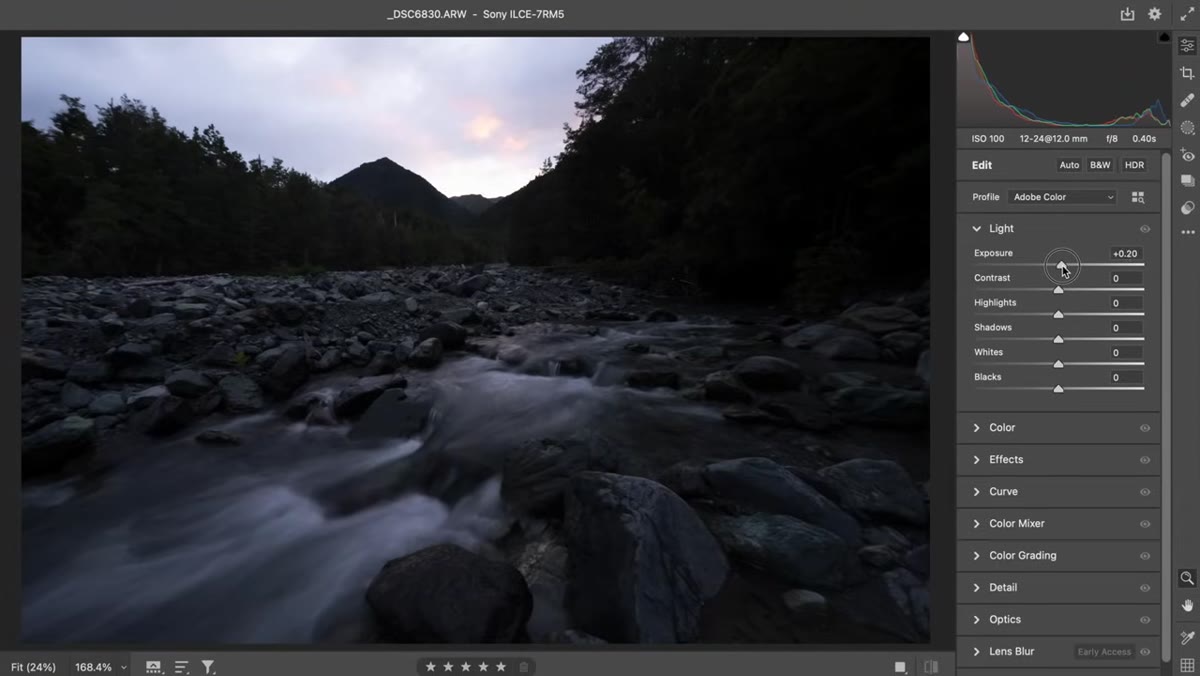Click the Contrast slider handle
The height and width of the screenshot is (676, 1200).
(x=1058, y=290)
